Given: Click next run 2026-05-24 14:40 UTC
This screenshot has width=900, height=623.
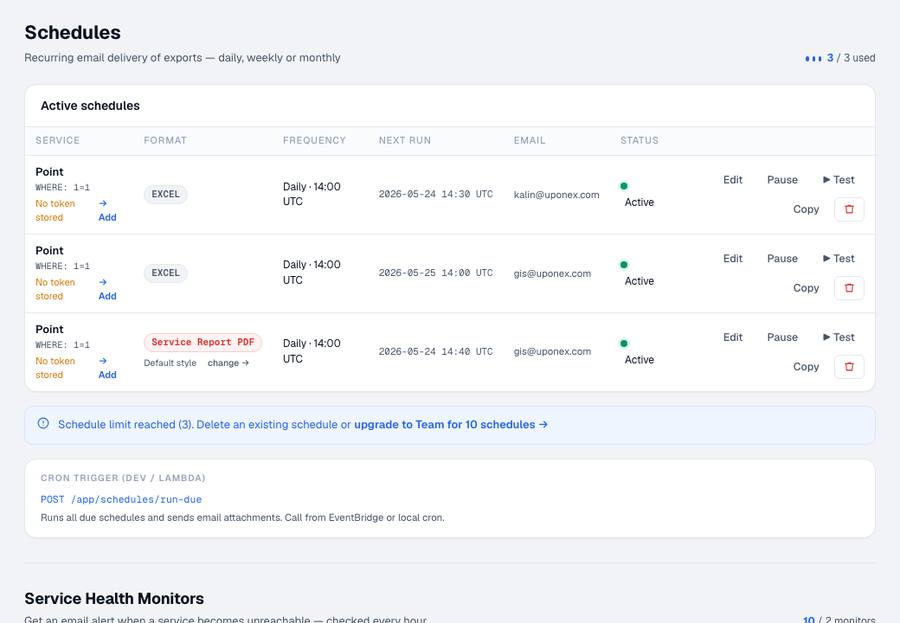Looking at the screenshot, I should click(436, 351).
